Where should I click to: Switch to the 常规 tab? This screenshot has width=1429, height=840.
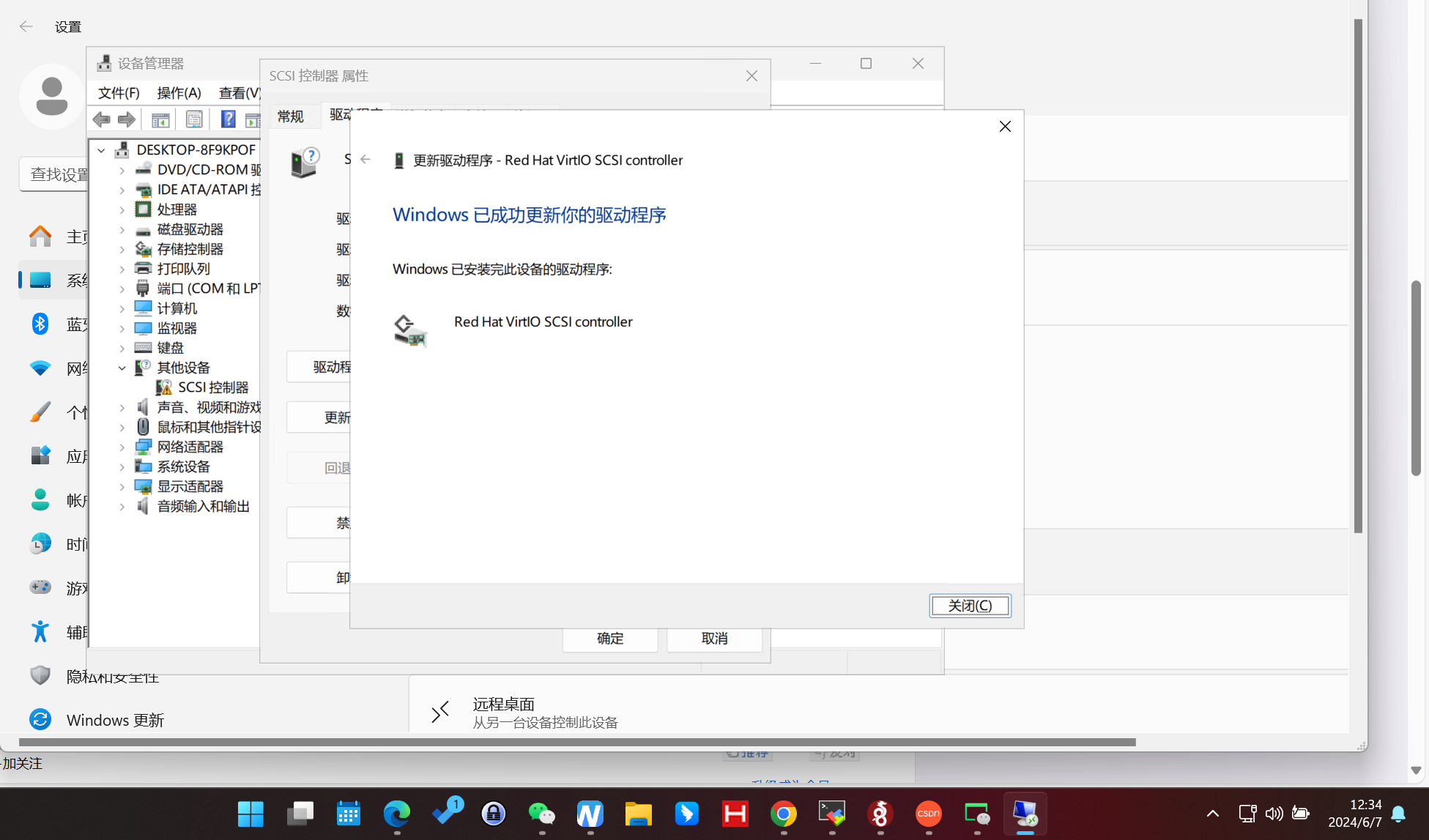[291, 116]
